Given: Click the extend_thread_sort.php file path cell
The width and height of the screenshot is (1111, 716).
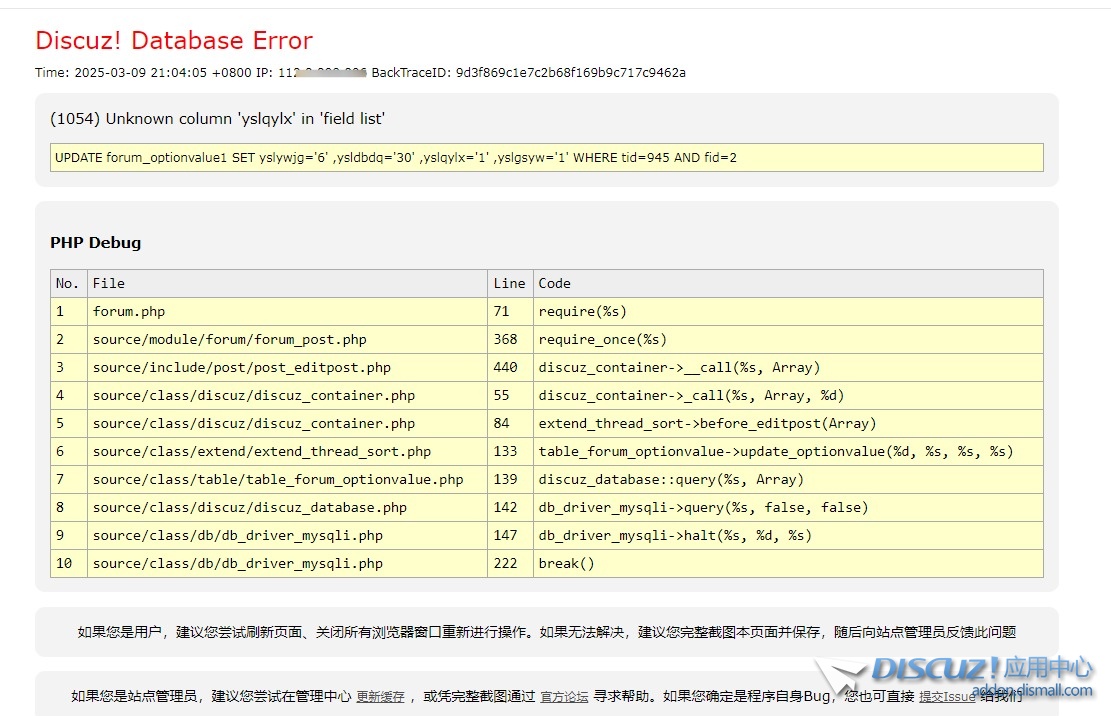Looking at the screenshot, I should click(x=262, y=452).
